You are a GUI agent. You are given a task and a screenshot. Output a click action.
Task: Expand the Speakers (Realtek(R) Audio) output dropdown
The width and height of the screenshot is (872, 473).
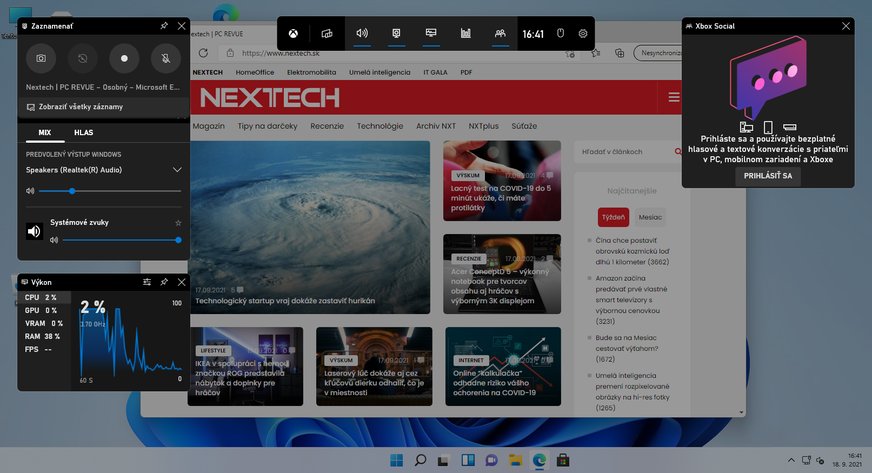[177, 170]
